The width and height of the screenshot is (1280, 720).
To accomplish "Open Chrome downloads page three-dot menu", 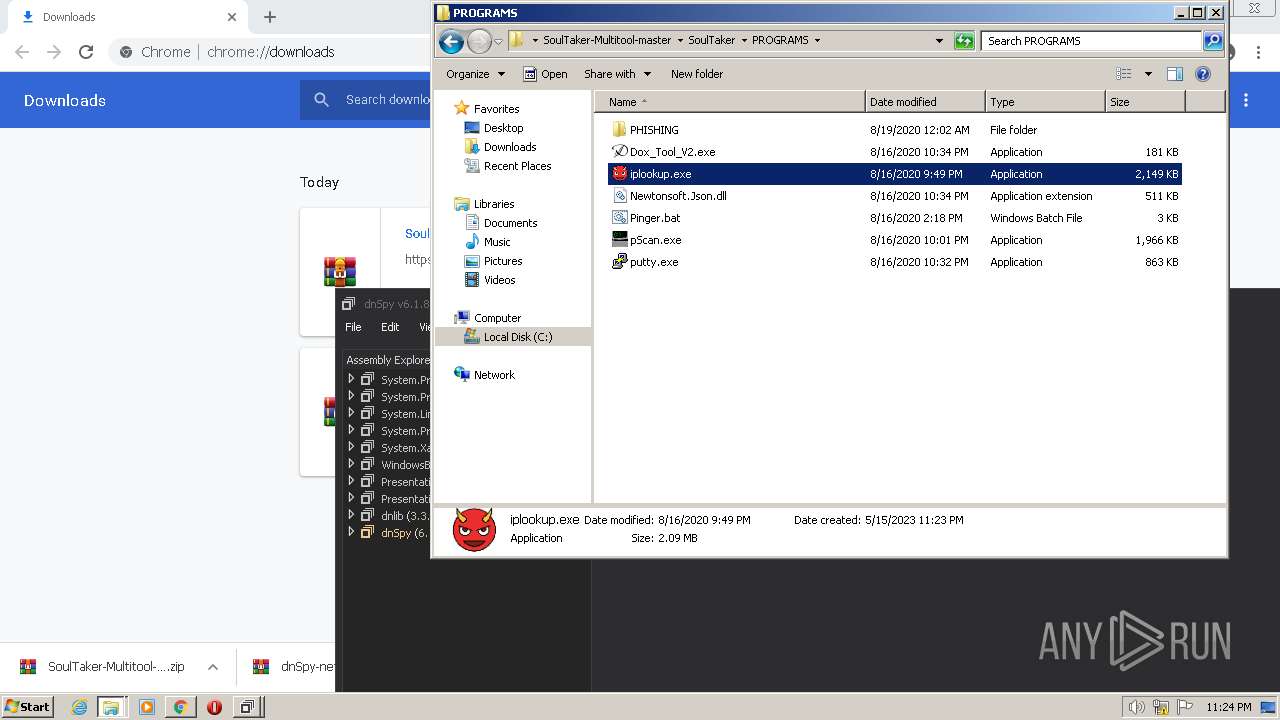I will pyautogui.click(x=1246, y=100).
